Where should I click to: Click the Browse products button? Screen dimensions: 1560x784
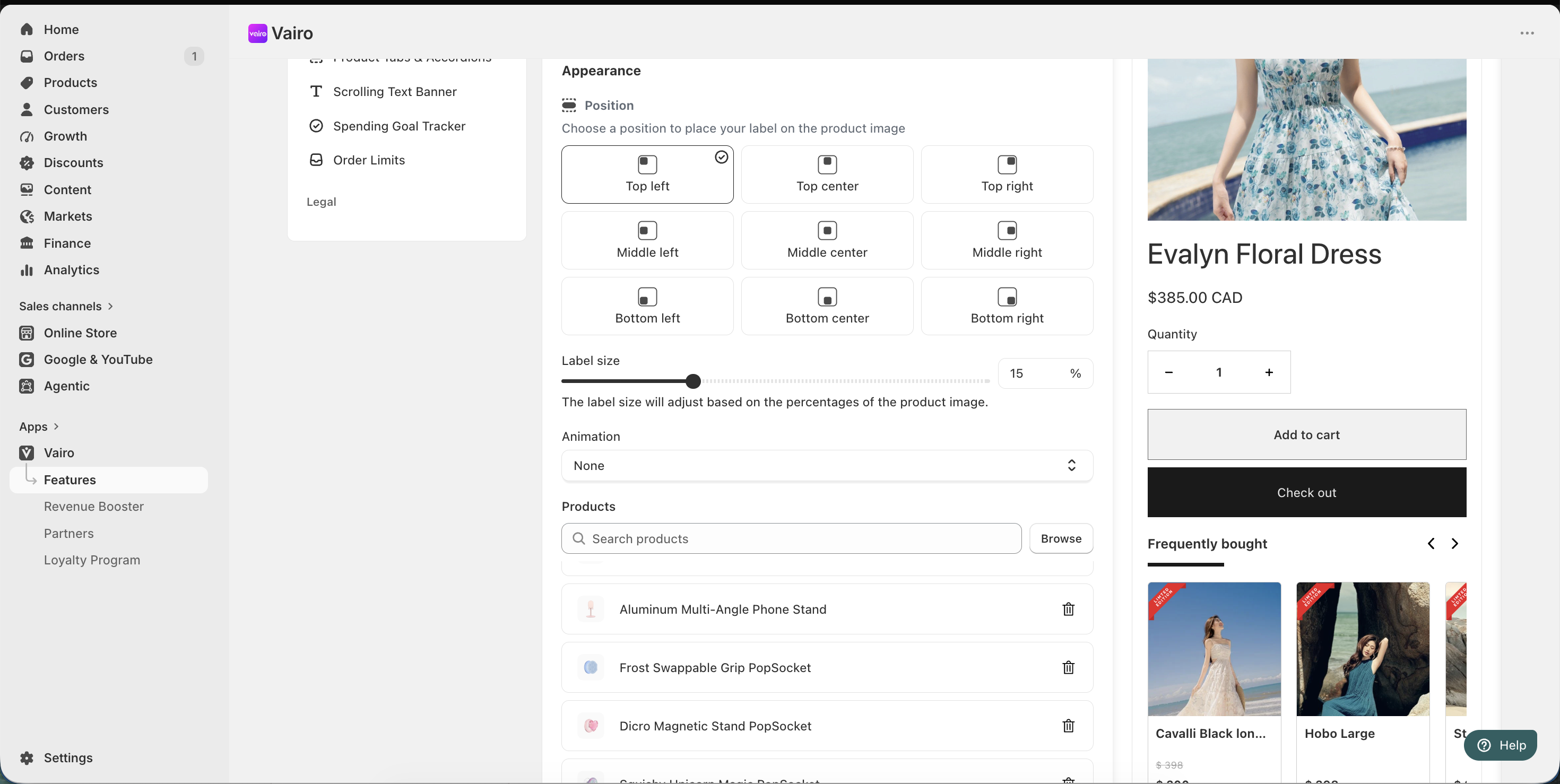[x=1061, y=539]
